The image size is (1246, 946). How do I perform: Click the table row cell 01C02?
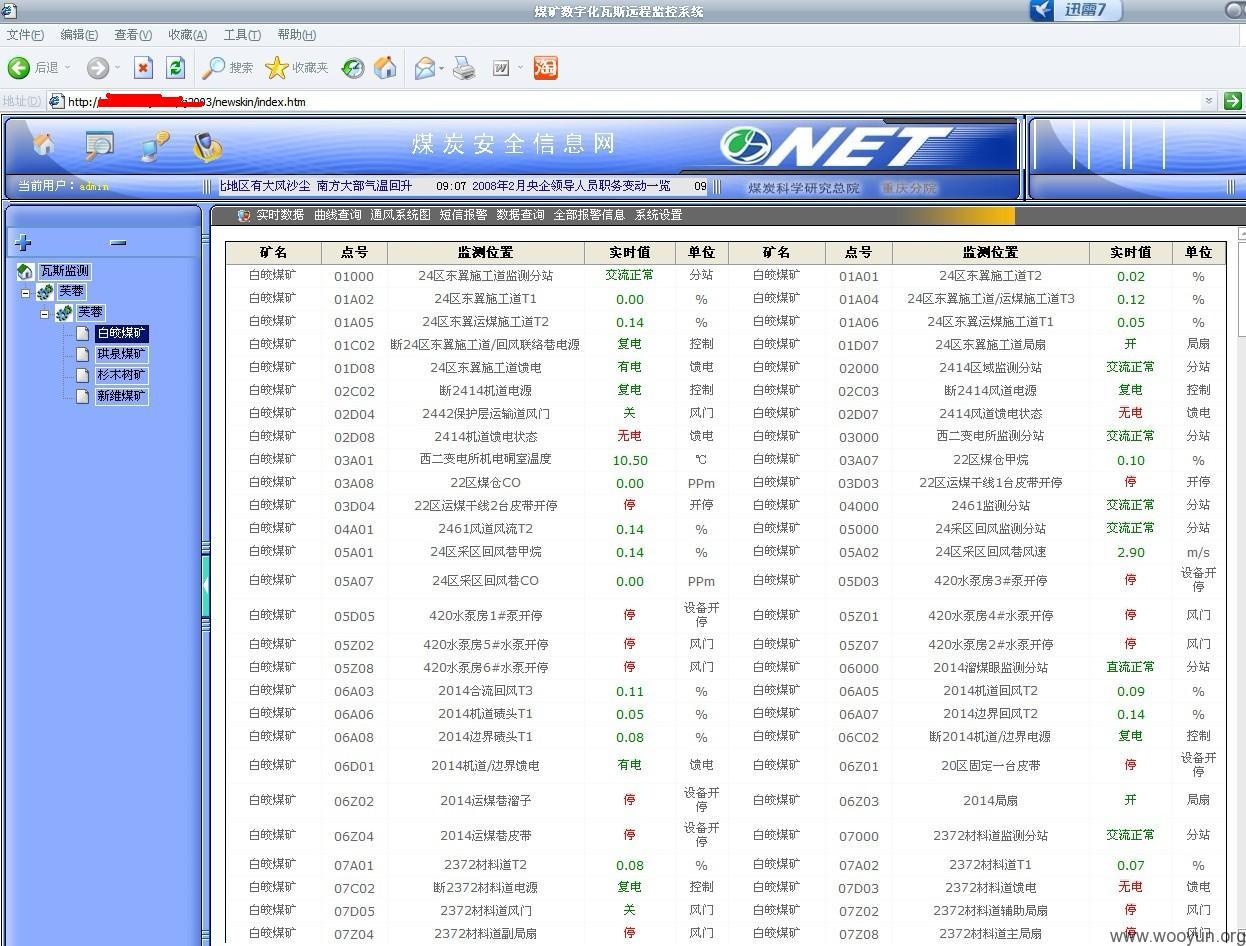click(354, 345)
